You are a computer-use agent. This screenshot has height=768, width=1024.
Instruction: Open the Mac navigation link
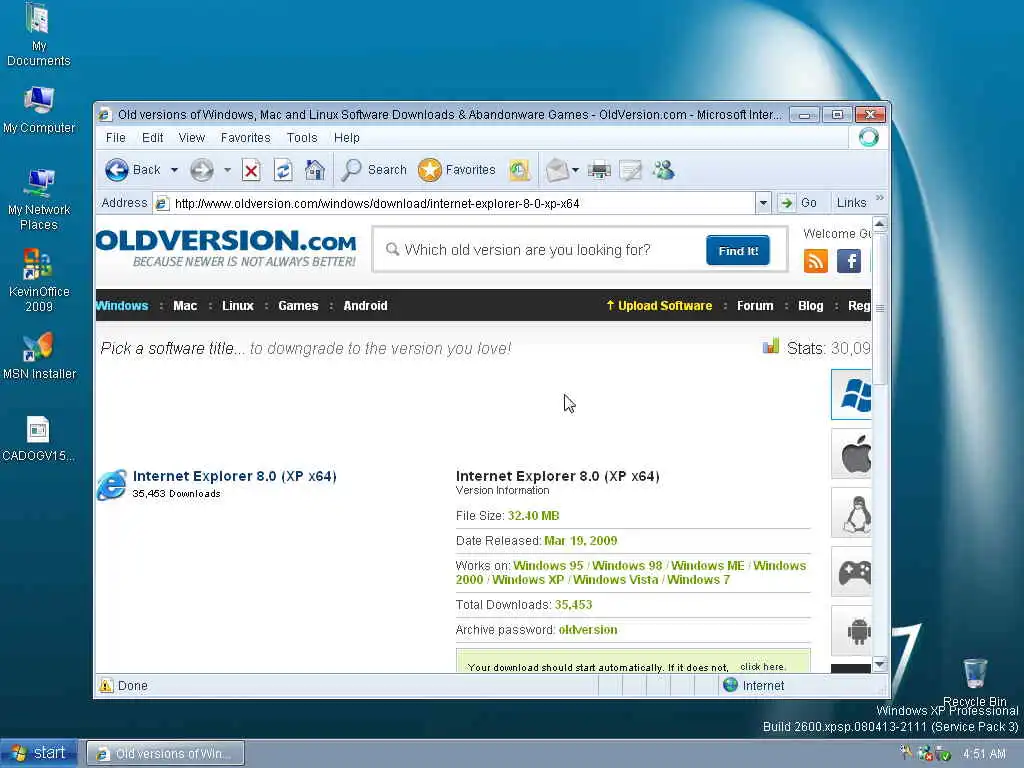pyautogui.click(x=185, y=306)
